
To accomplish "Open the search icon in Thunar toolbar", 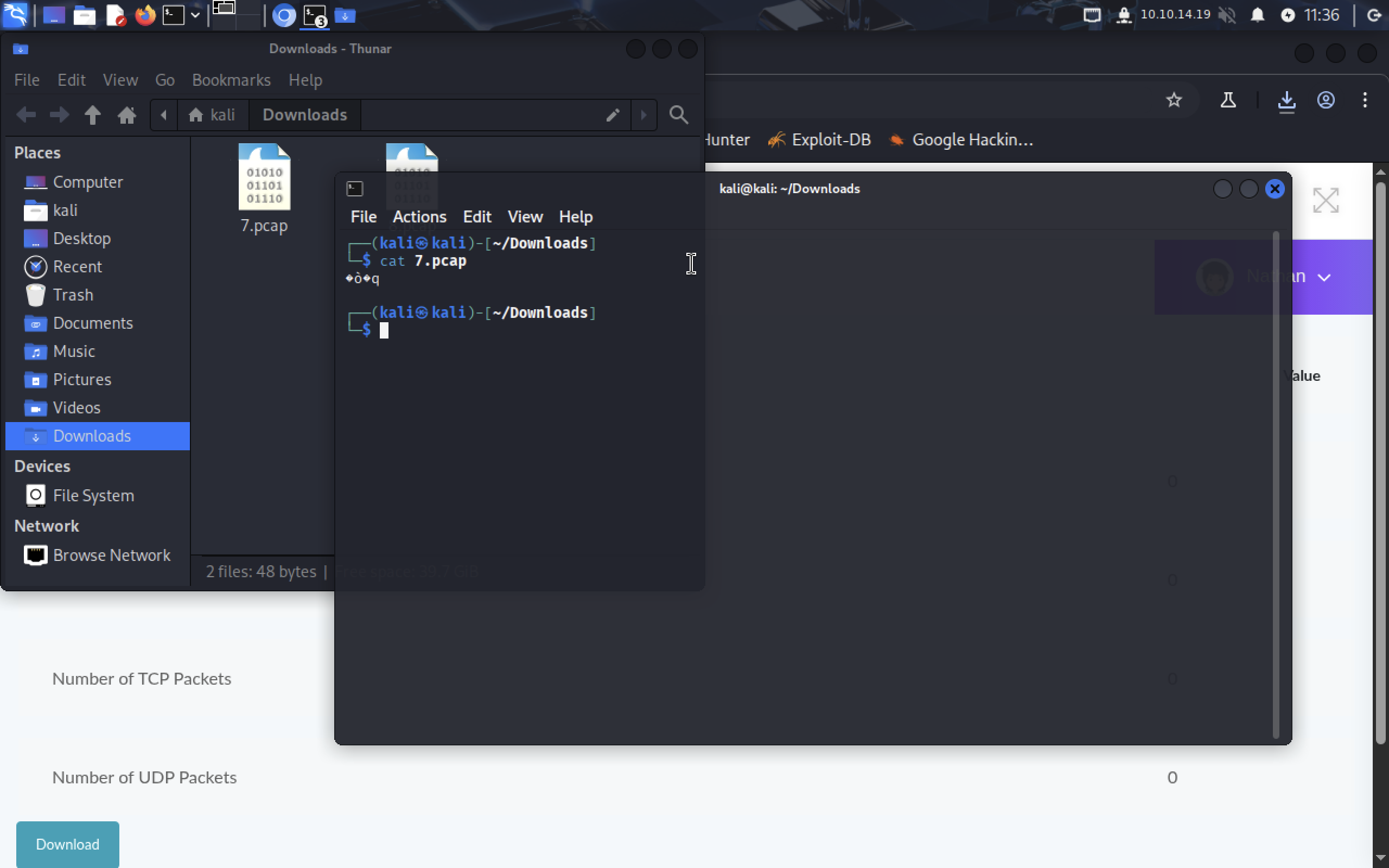I will click(x=679, y=115).
